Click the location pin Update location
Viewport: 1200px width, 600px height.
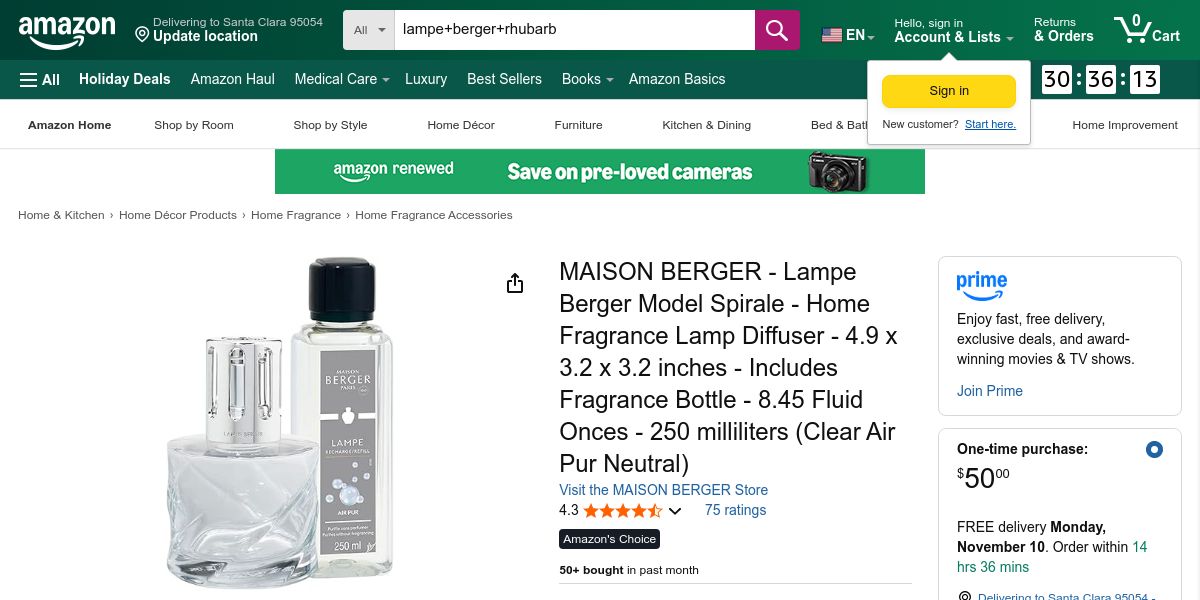point(229,29)
